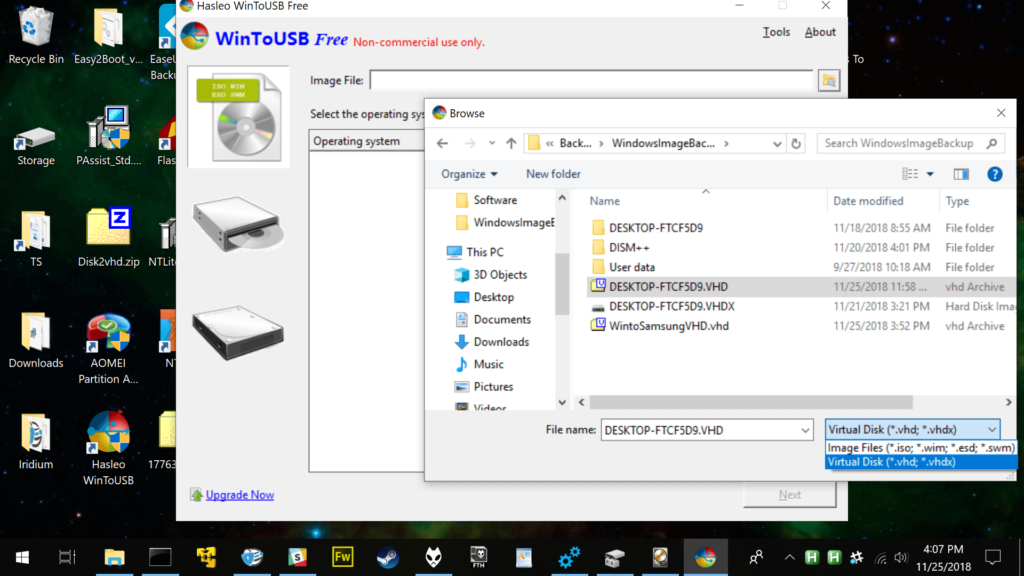The width and height of the screenshot is (1024, 576).
Task: Open the About menu in WinToUSB
Action: coord(819,31)
